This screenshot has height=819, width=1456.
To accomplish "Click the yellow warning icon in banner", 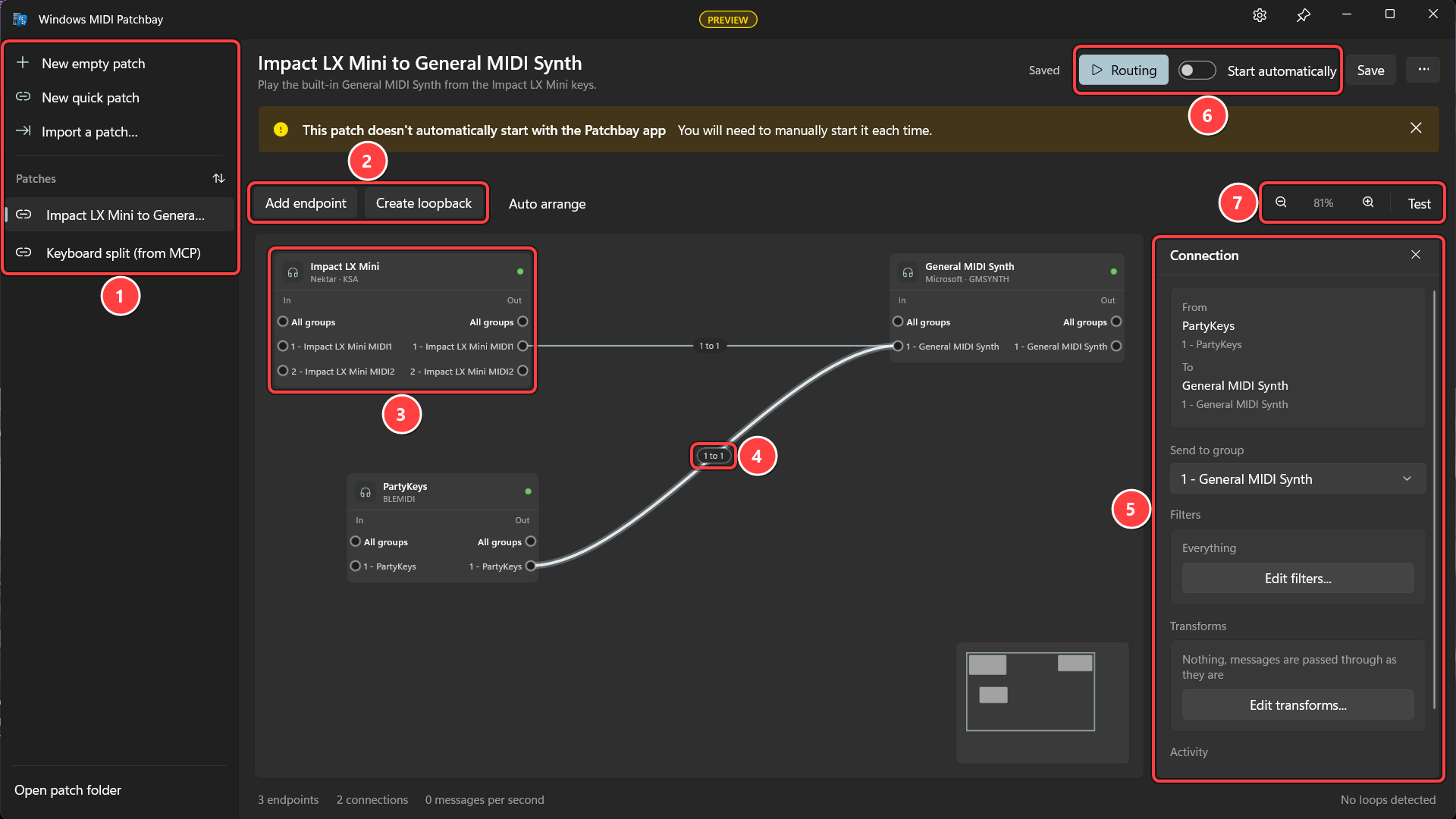I will pyautogui.click(x=281, y=130).
